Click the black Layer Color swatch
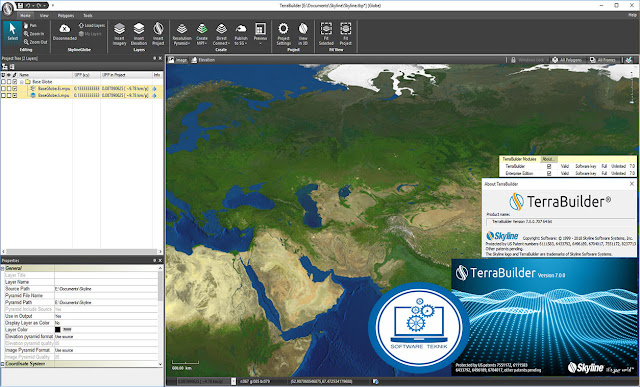The height and width of the screenshot is (387, 640). (58, 329)
